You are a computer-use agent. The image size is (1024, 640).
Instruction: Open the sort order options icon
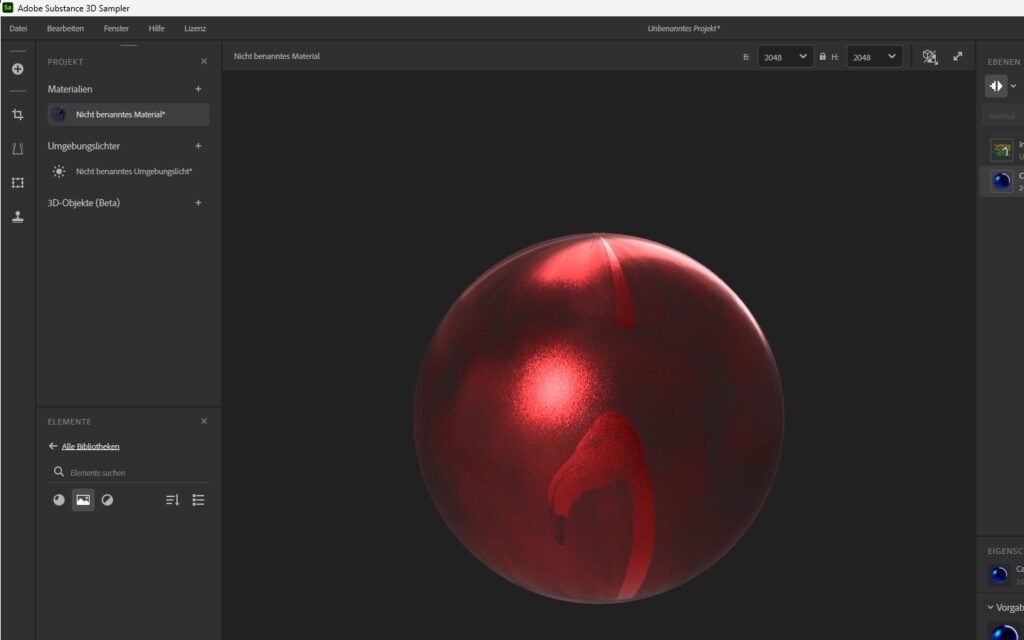click(x=172, y=500)
